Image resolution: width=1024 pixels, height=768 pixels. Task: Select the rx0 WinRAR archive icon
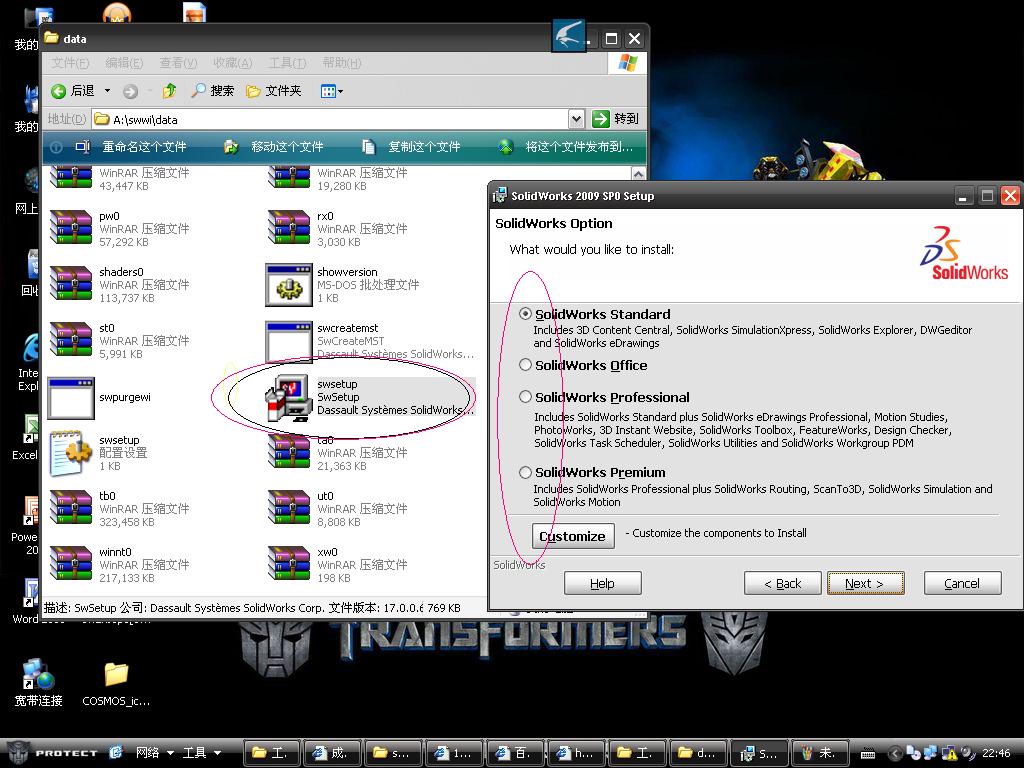tap(289, 227)
